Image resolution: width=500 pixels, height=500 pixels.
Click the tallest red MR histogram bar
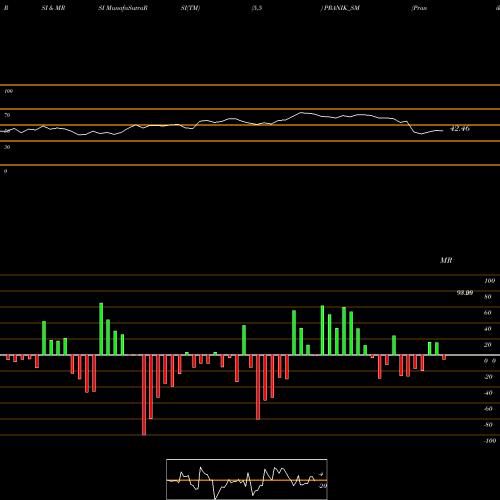pos(144,395)
